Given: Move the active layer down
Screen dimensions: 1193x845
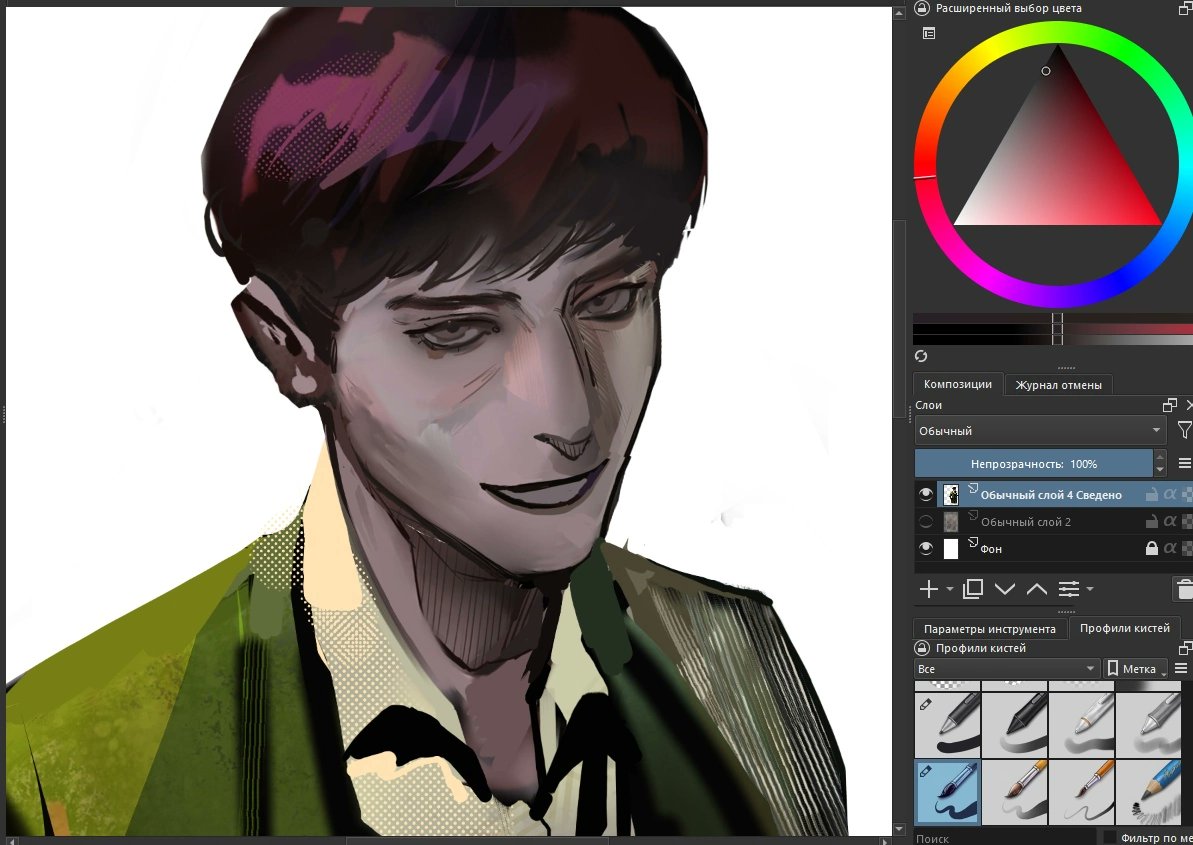Looking at the screenshot, I should click(1005, 589).
